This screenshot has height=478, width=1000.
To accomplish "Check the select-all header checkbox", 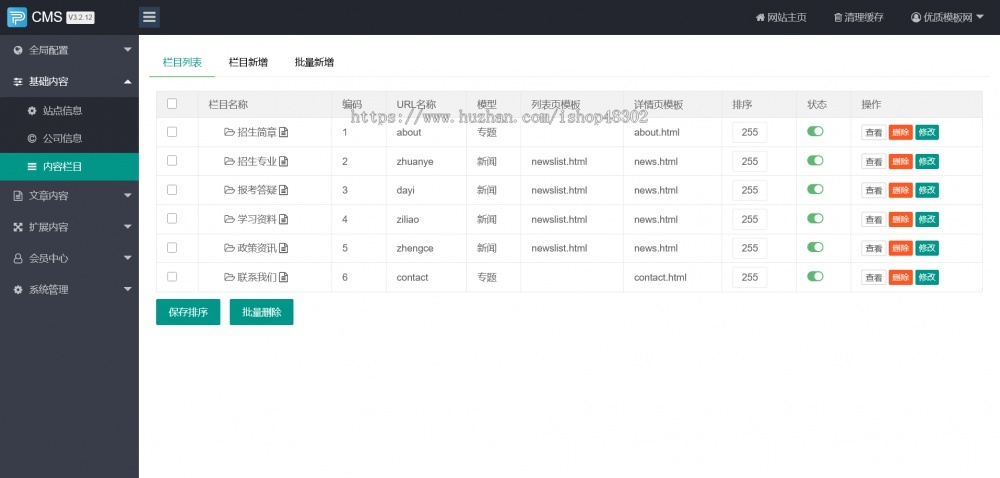I will click(x=172, y=103).
